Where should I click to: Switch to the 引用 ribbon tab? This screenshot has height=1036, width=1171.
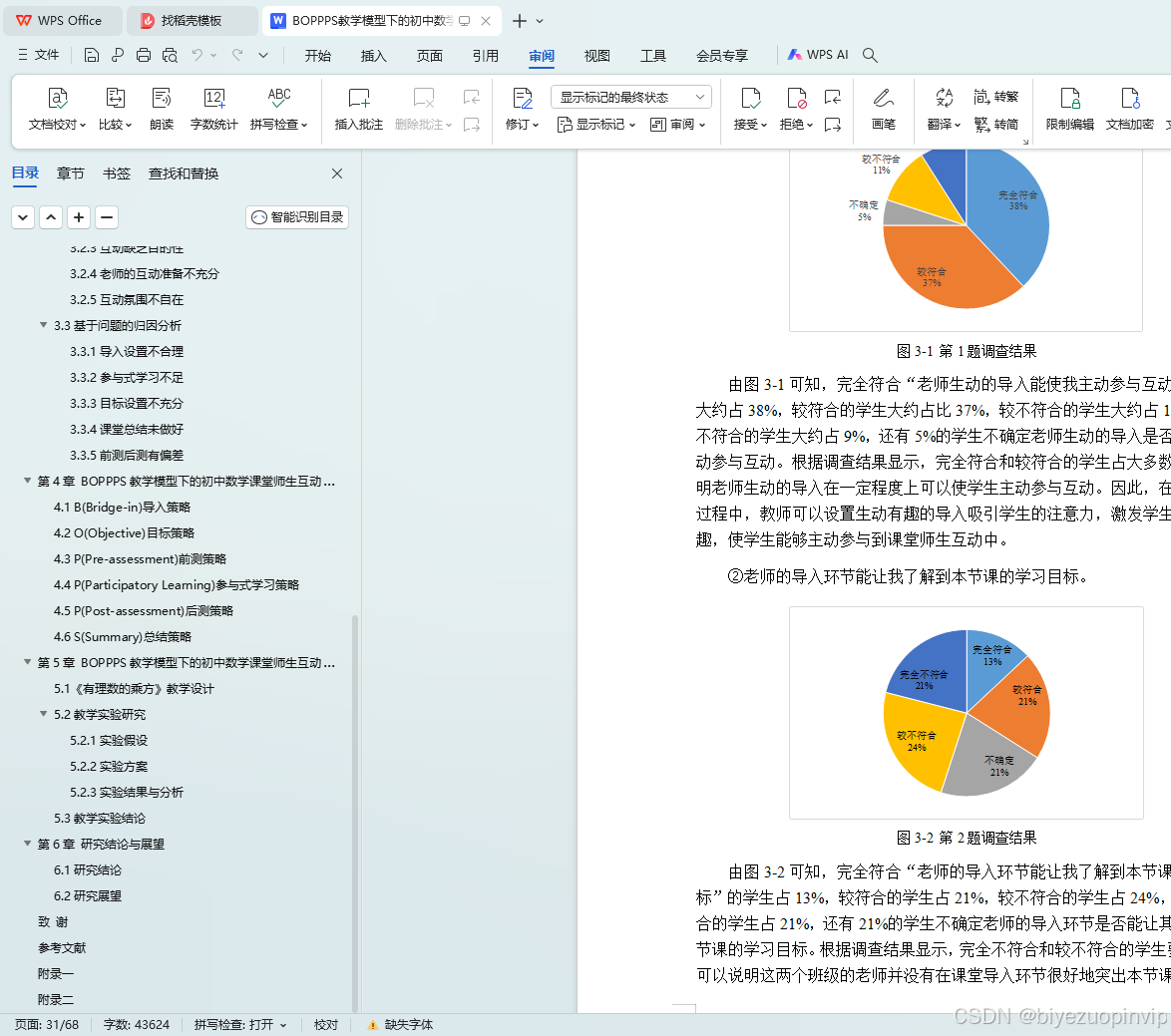[x=486, y=56]
